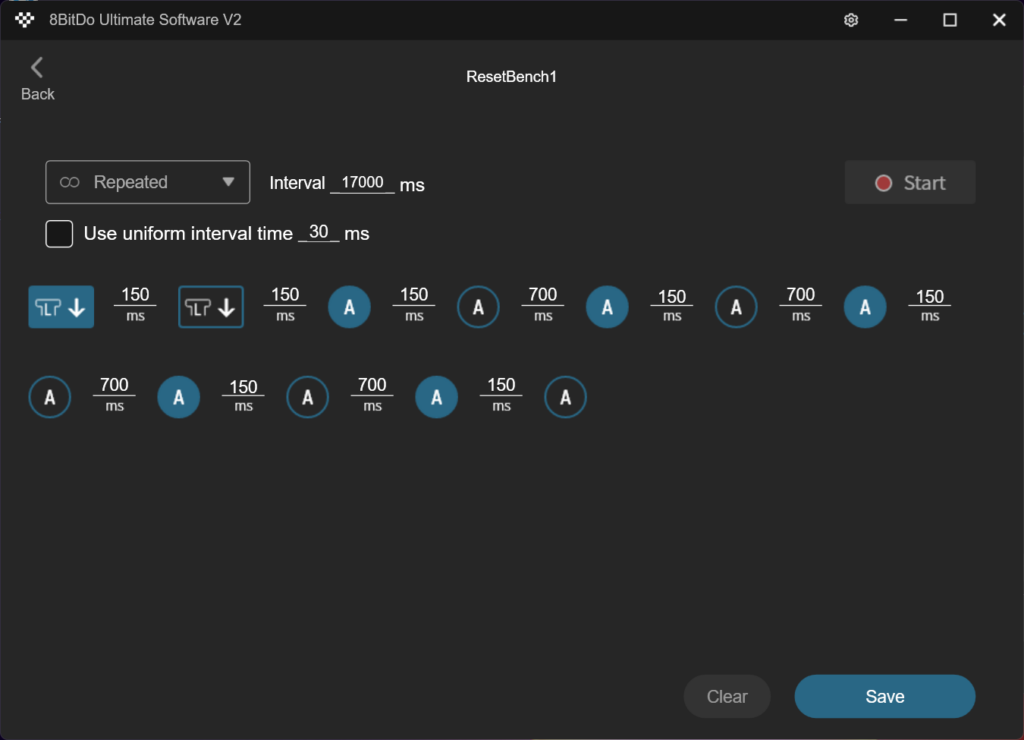Open the Repeated mode dropdown
Screen dimensions: 1024x740
147,182
